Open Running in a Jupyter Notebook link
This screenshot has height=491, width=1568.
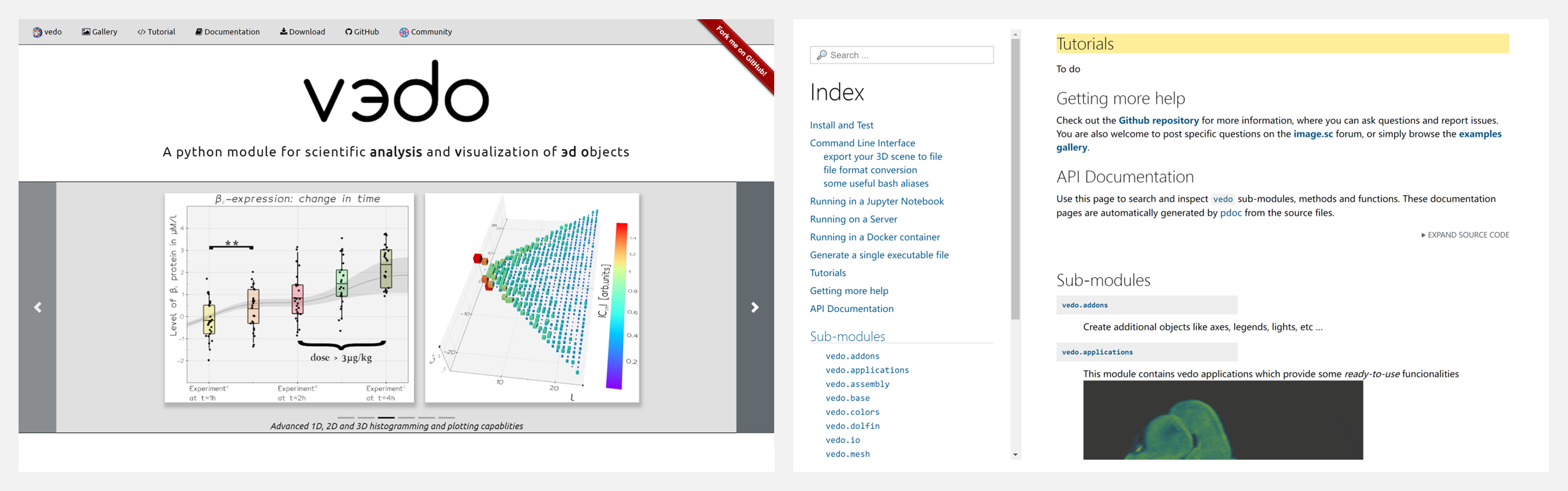point(876,201)
